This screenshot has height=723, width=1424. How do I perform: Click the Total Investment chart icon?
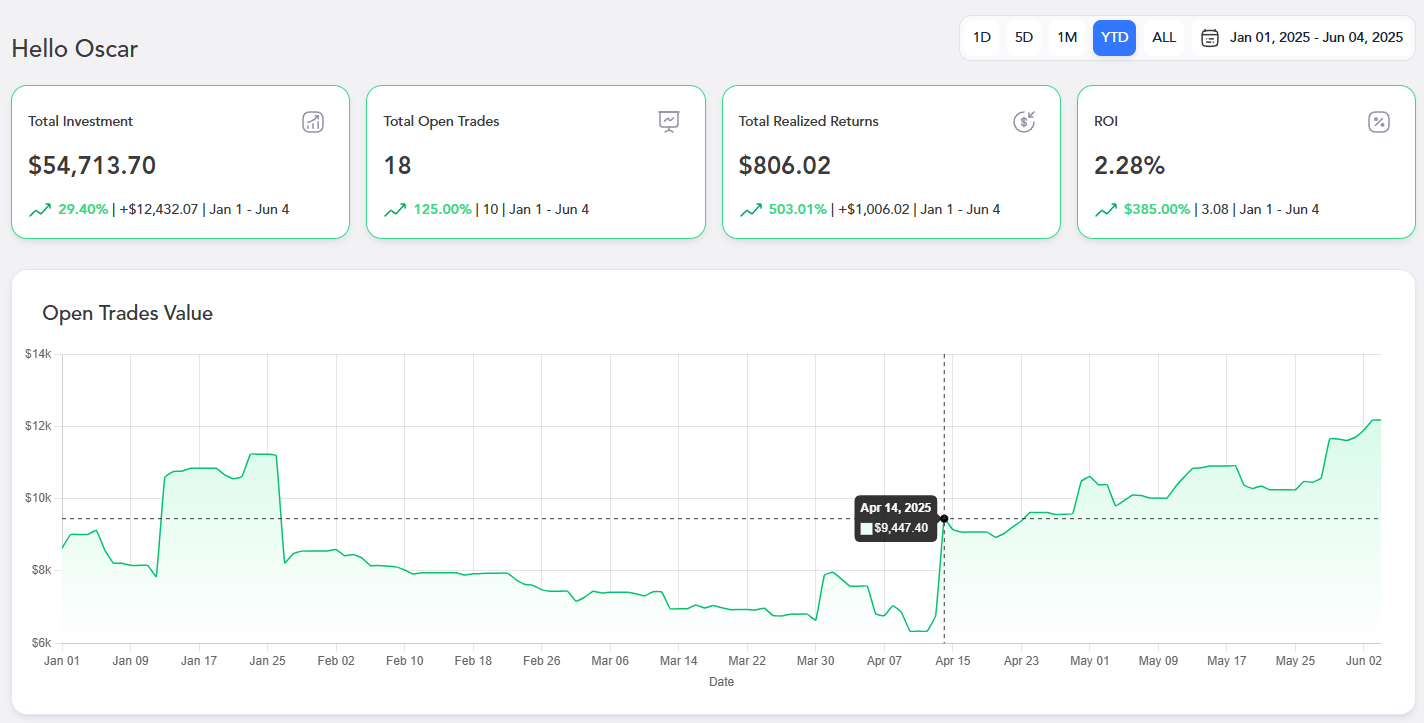[x=313, y=122]
